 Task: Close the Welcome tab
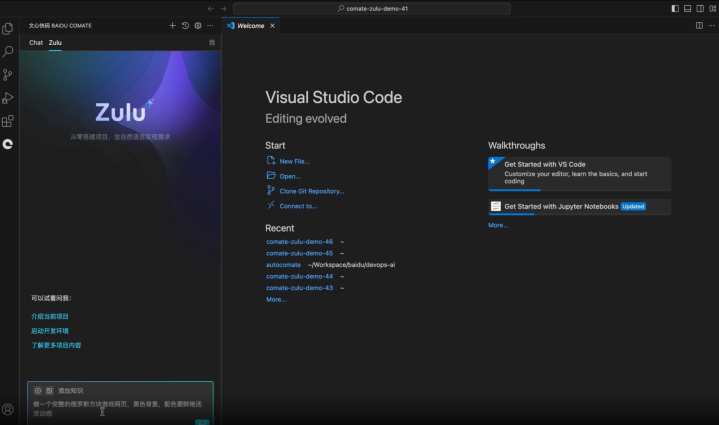(272, 26)
